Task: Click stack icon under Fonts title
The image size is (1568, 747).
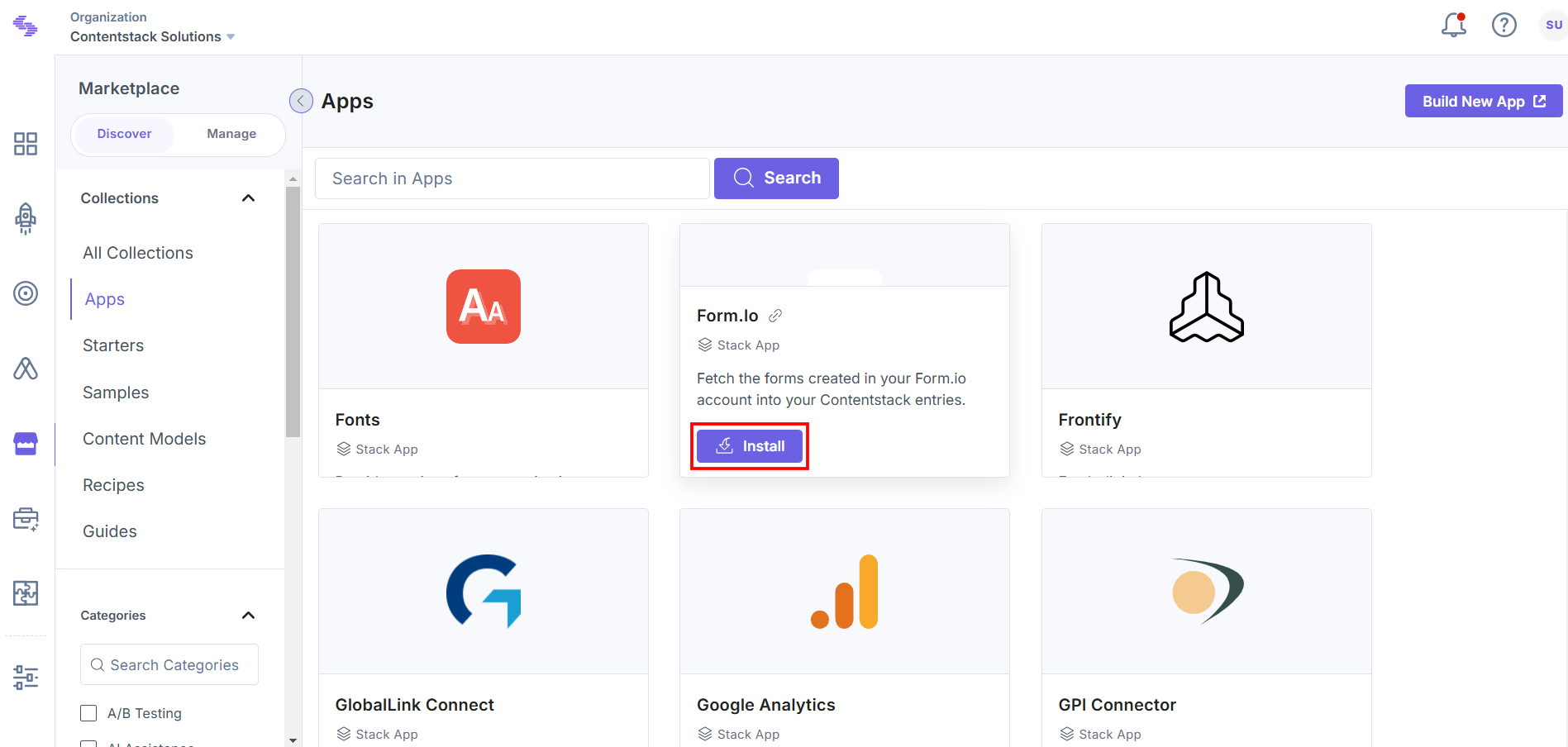Action: coord(344,449)
